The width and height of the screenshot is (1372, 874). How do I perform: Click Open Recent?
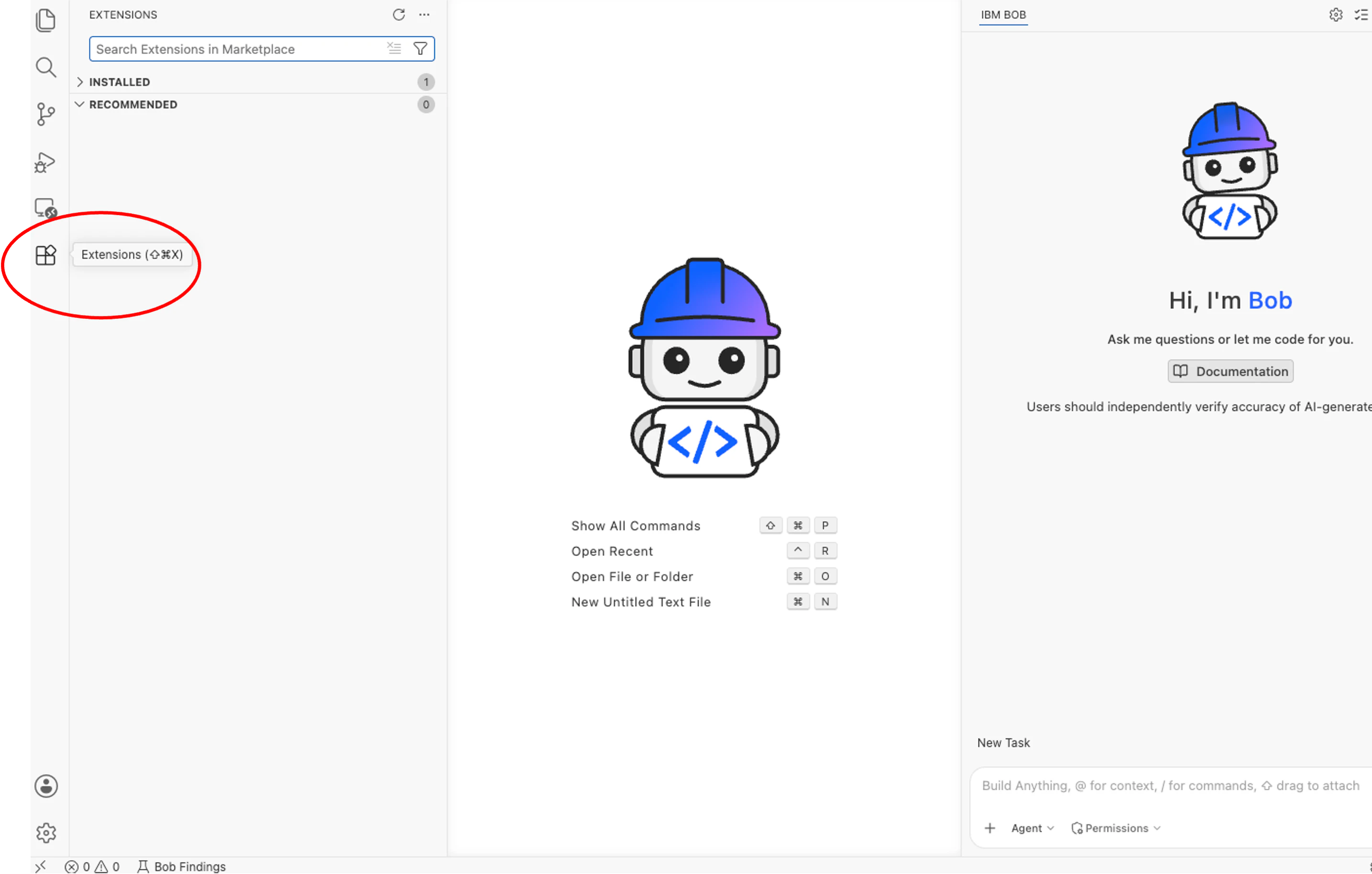tap(613, 552)
